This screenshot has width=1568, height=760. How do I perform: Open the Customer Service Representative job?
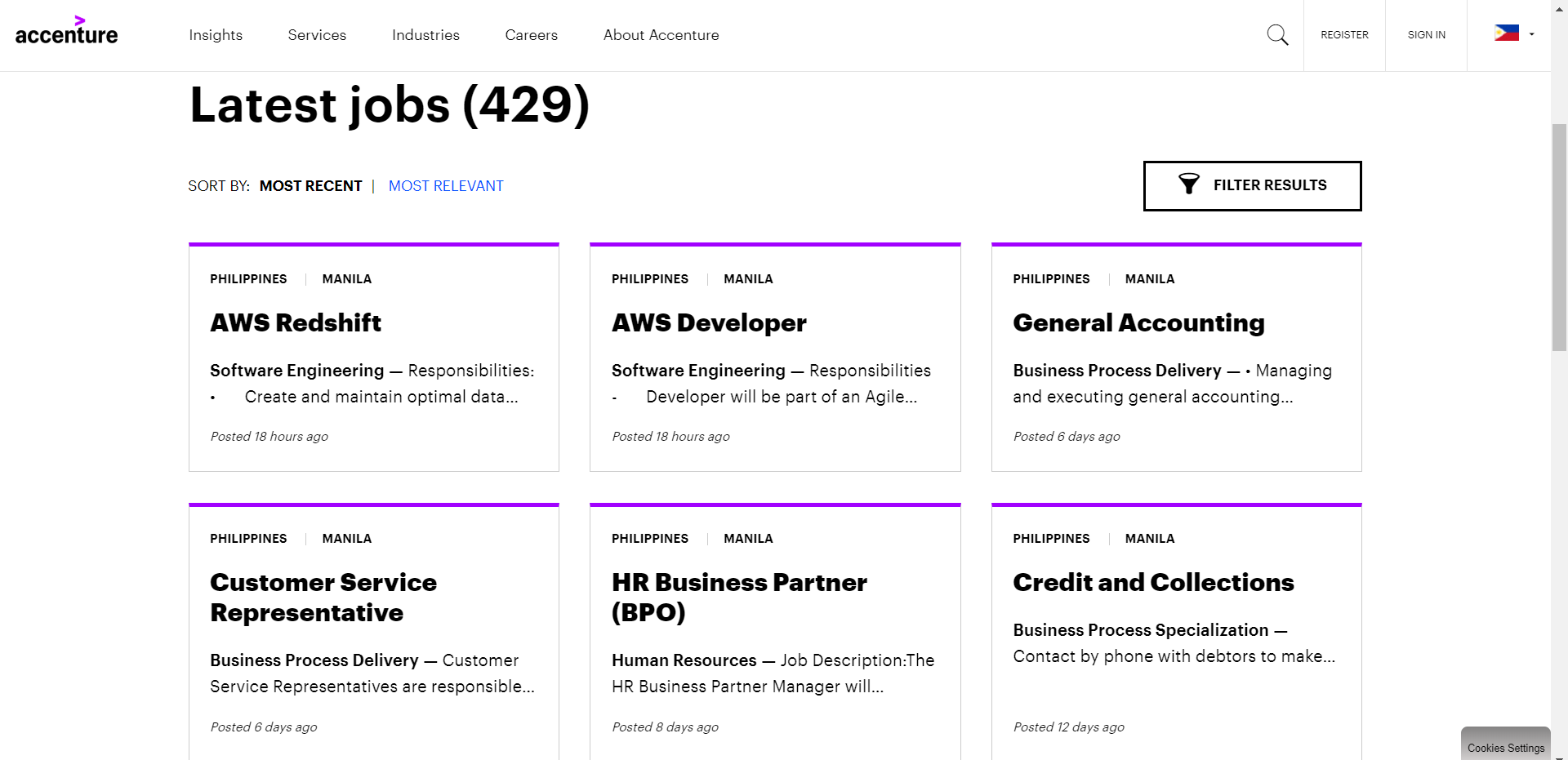pos(323,598)
